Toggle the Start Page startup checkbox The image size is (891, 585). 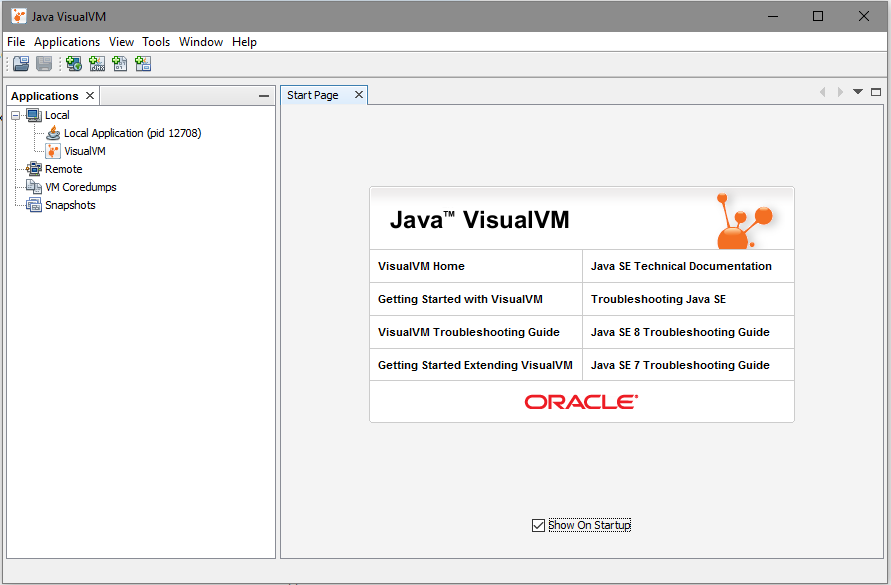click(x=538, y=524)
